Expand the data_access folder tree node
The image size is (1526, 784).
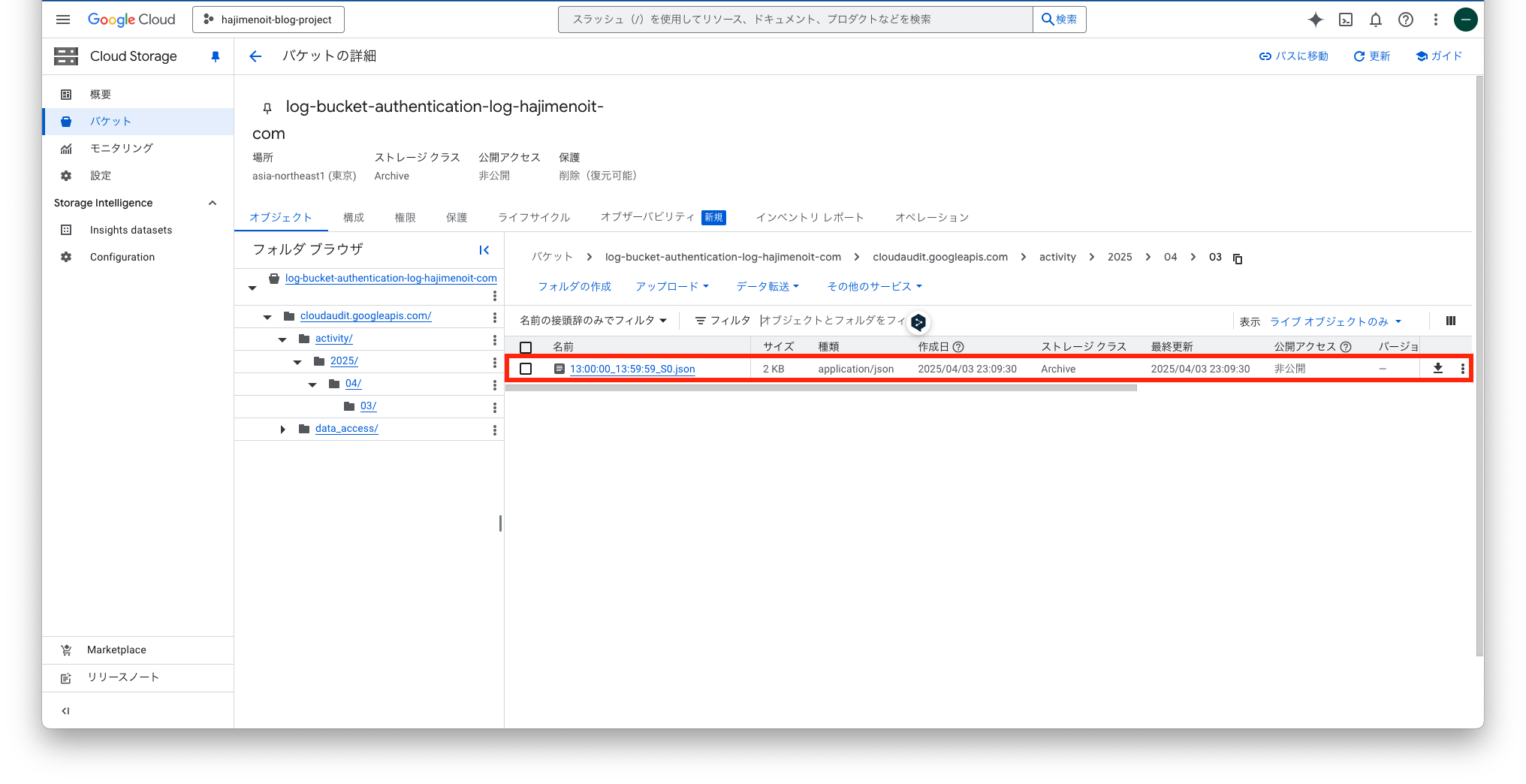(x=282, y=430)
